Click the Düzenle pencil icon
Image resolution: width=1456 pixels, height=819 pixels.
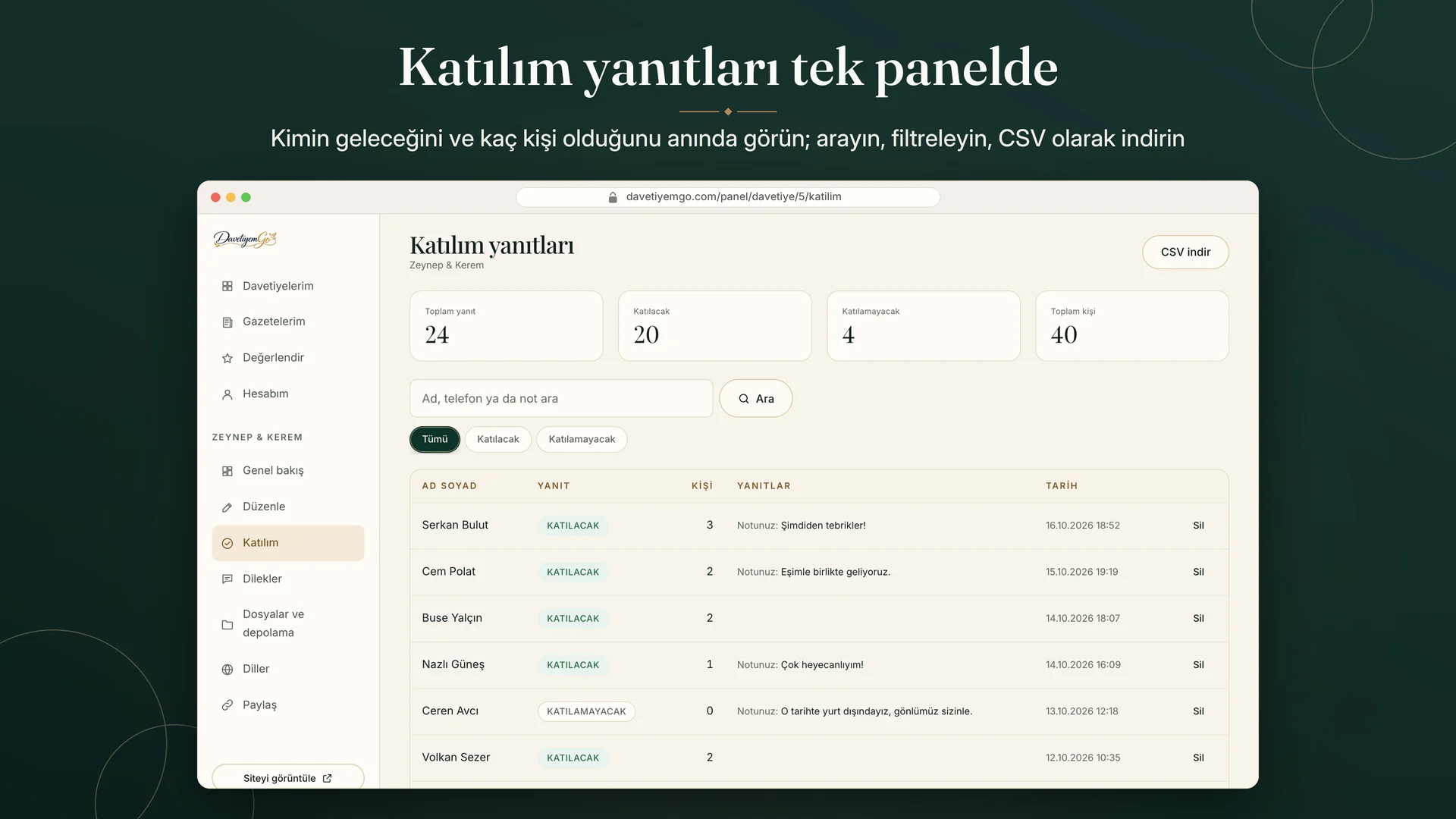click(227, 507)
